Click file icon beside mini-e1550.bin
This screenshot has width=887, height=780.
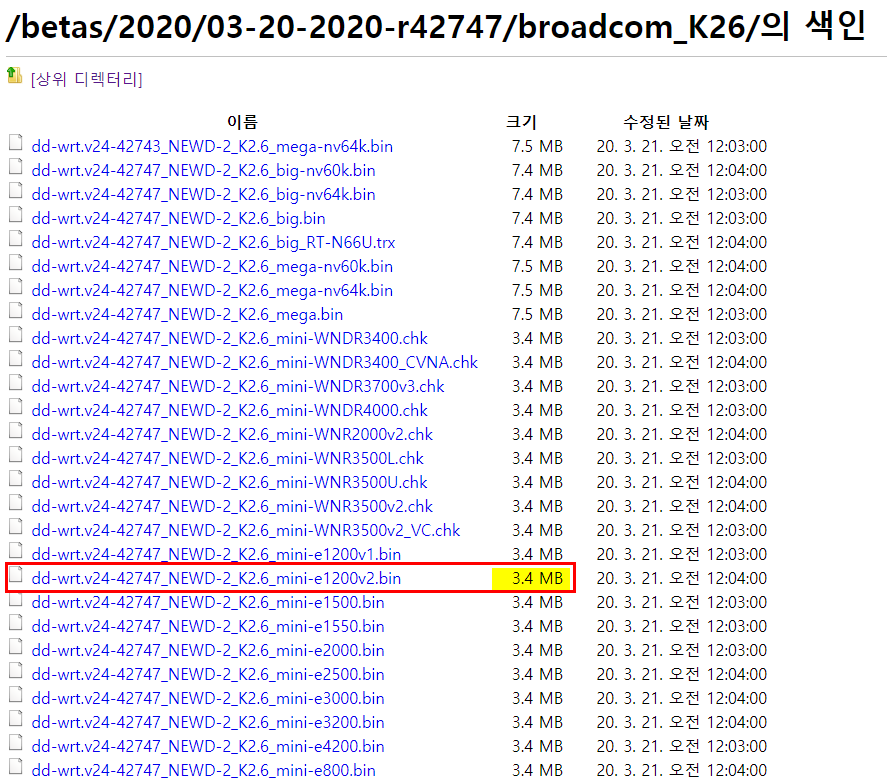(x=16, y=623)
